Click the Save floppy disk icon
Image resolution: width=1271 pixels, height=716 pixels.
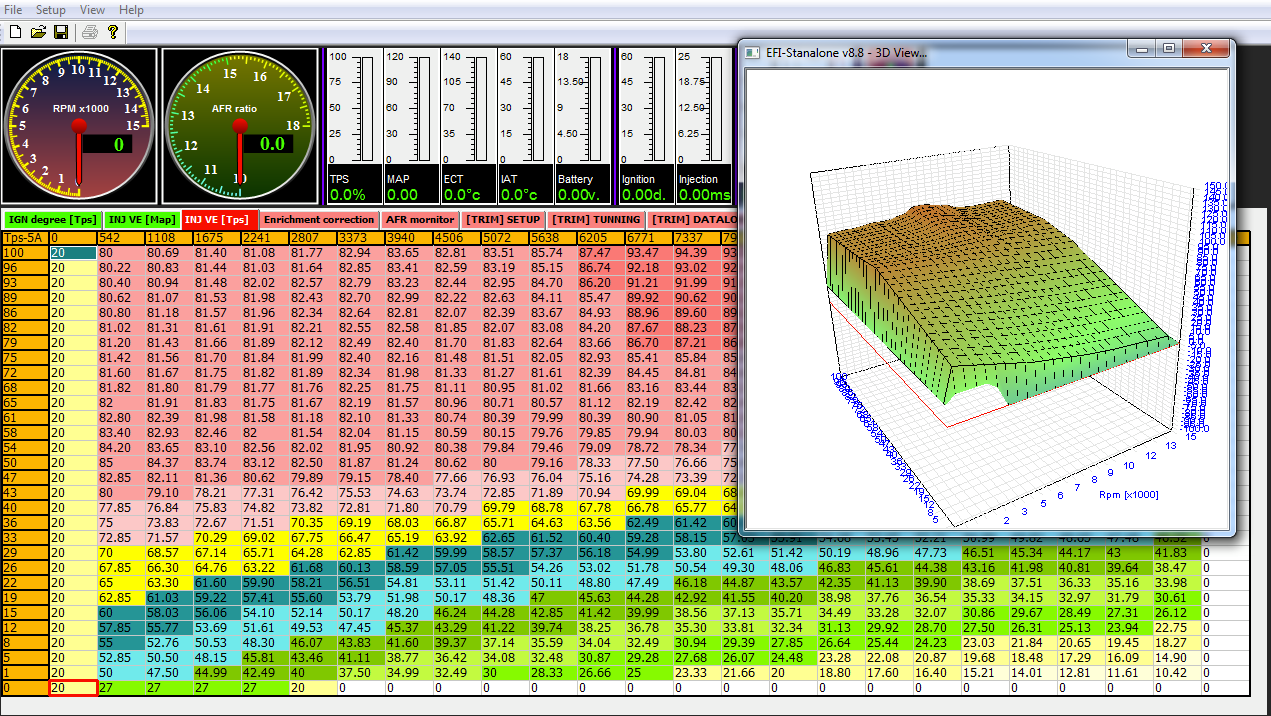pyautogui.click(x=61, y=33)
